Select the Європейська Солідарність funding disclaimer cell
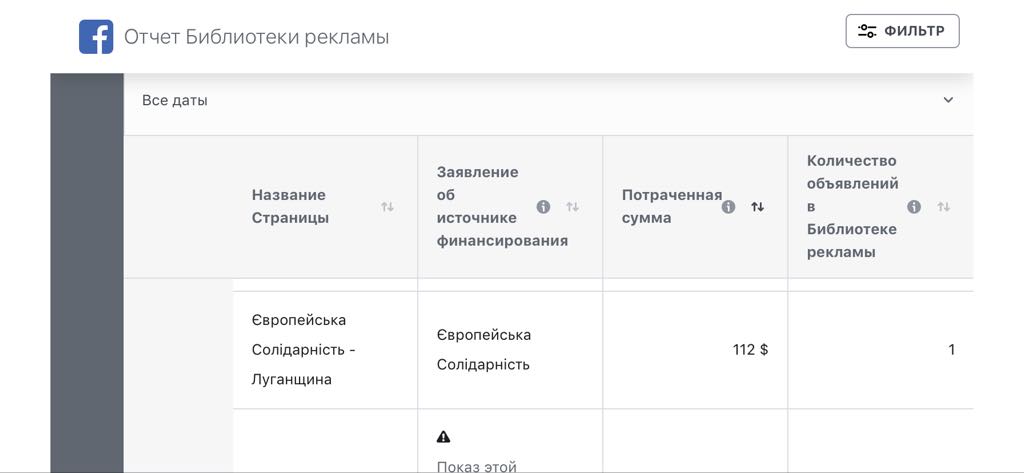Image resolution: width=1024 pixels, height=473 pixels. pos(510,350)
